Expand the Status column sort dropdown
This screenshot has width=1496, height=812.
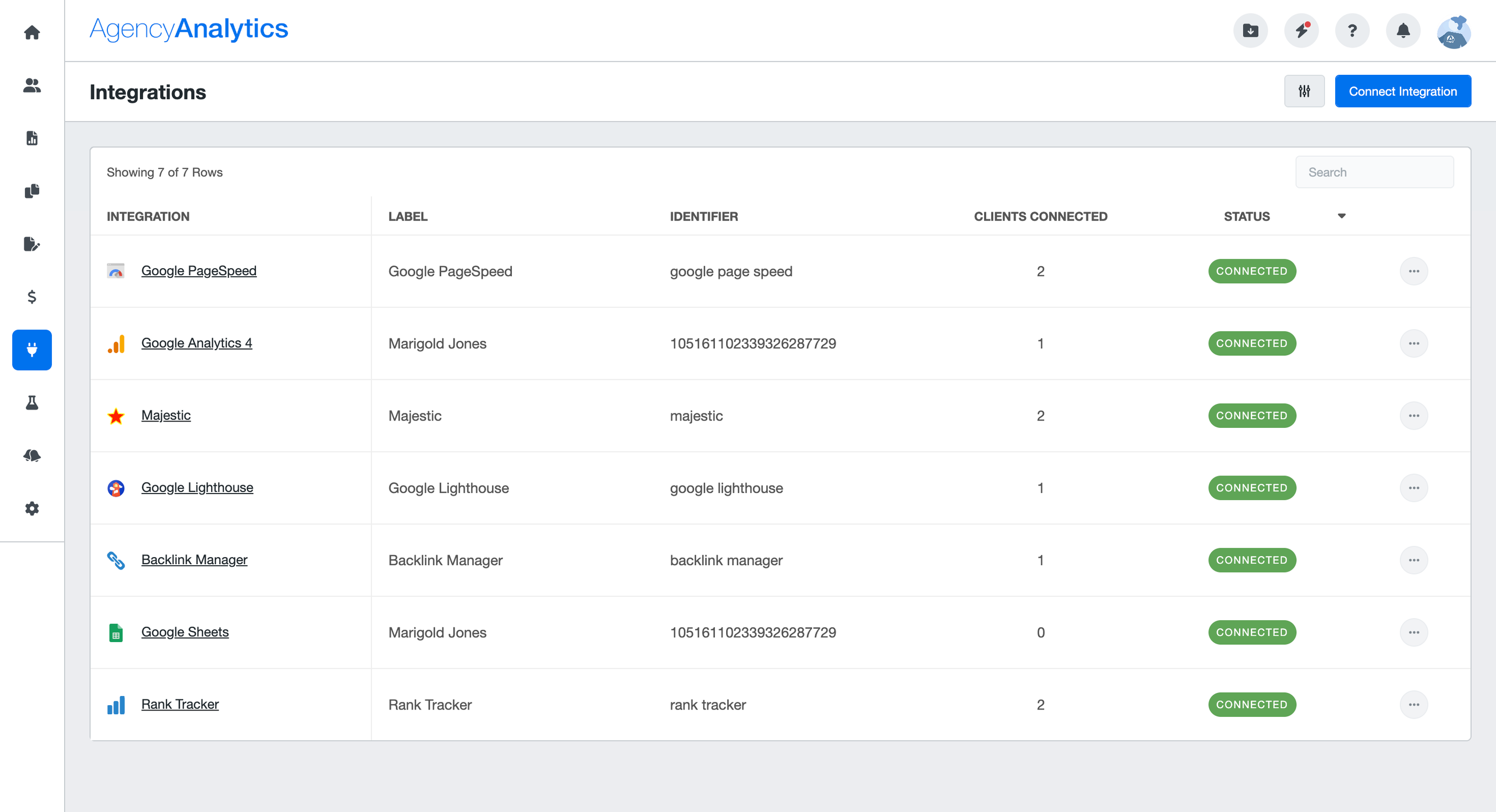1341,215
